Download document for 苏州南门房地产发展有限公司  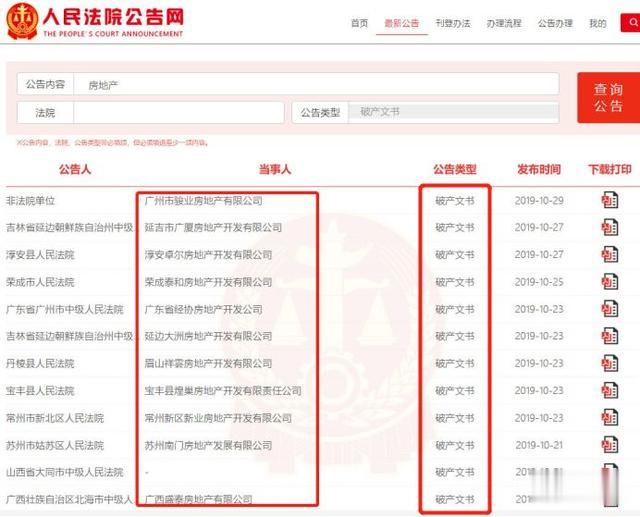[609, 445]
